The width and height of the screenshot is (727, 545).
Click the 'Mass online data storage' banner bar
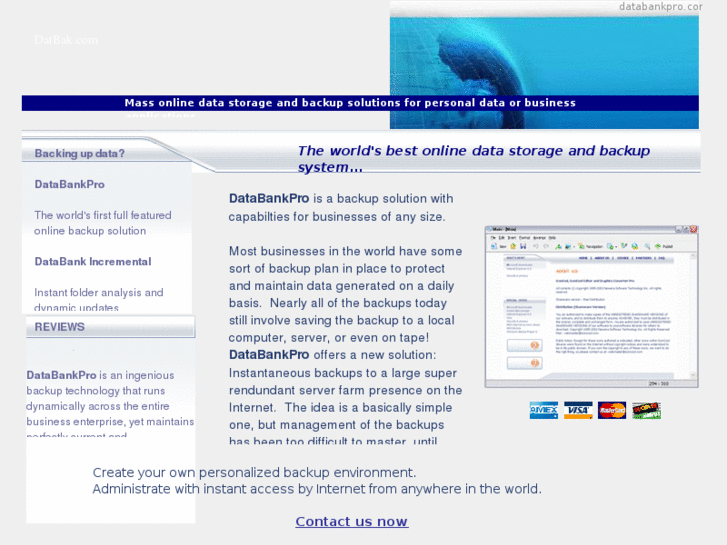[x=360, y=103]
